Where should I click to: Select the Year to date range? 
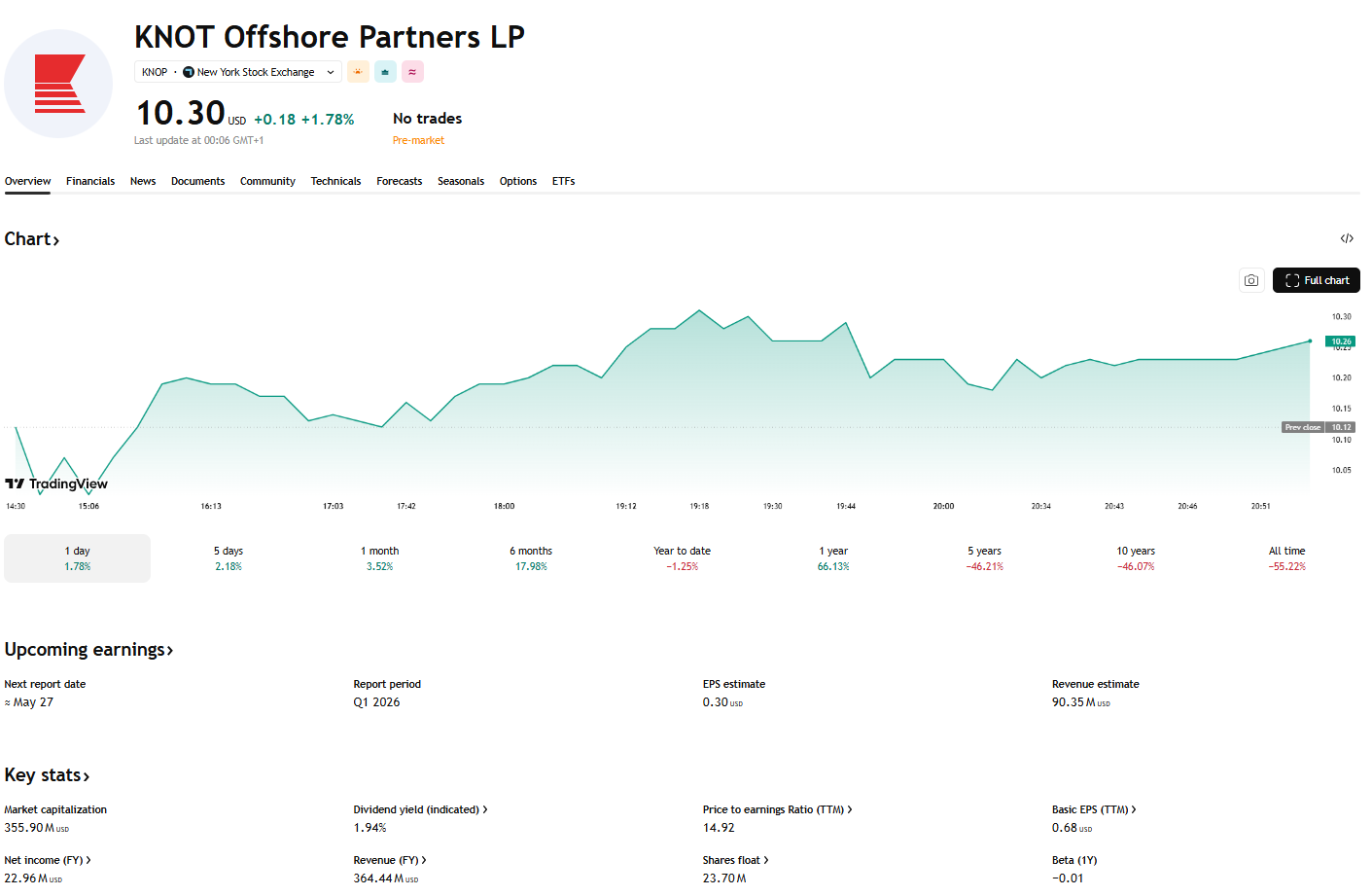coord(683,558)
